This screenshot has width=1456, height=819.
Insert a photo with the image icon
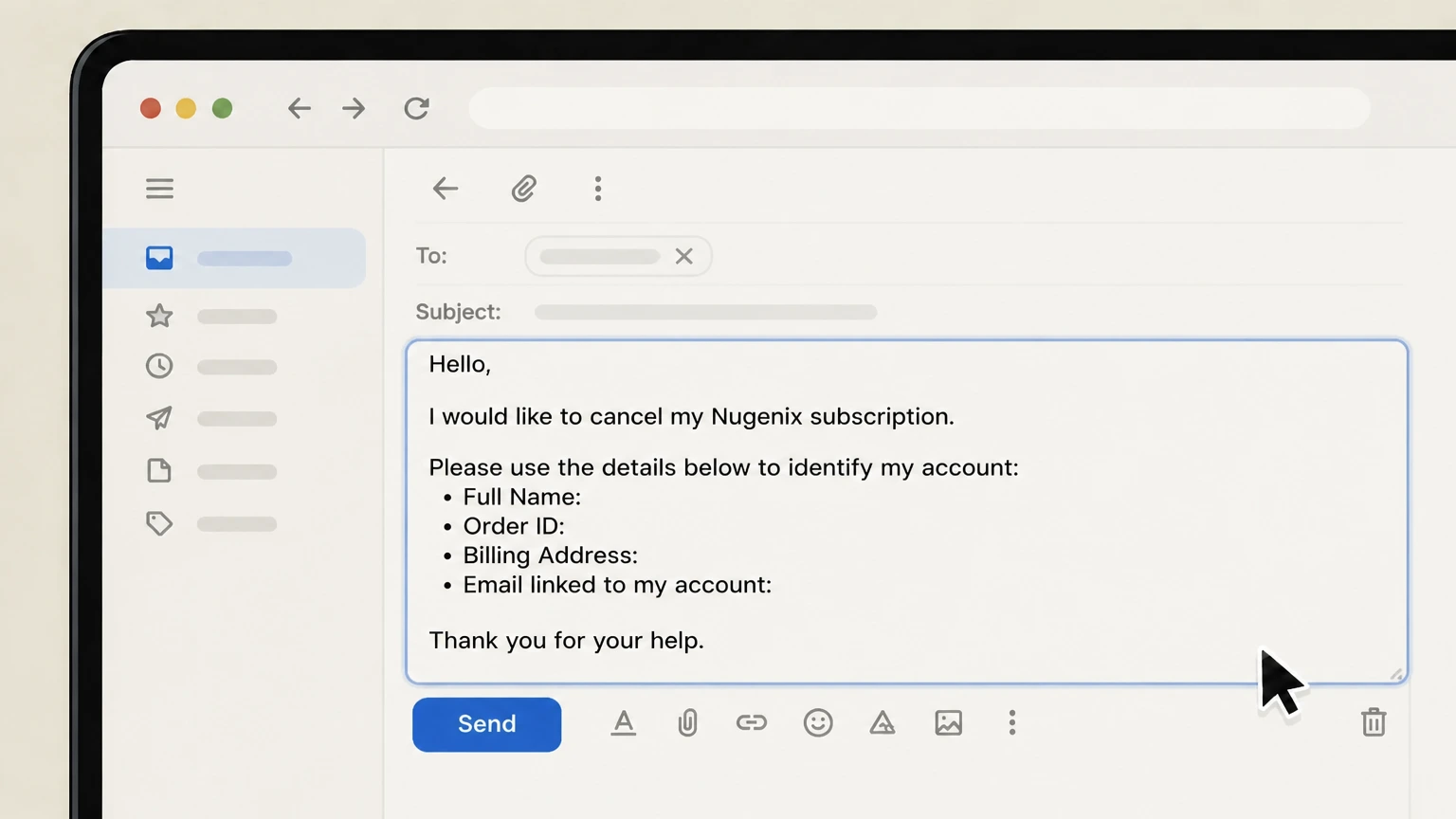[948, 723]
